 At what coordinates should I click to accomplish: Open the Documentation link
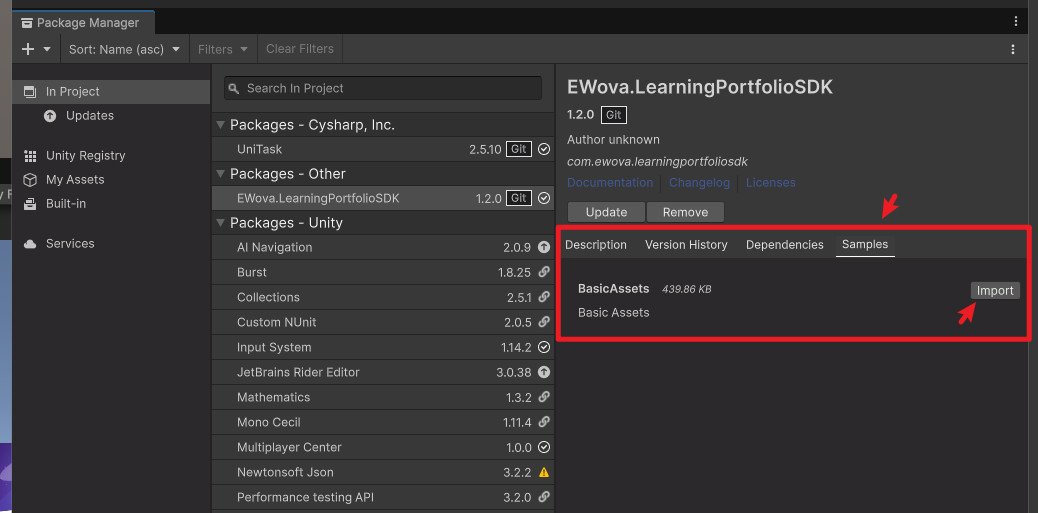tap(610, 183)
